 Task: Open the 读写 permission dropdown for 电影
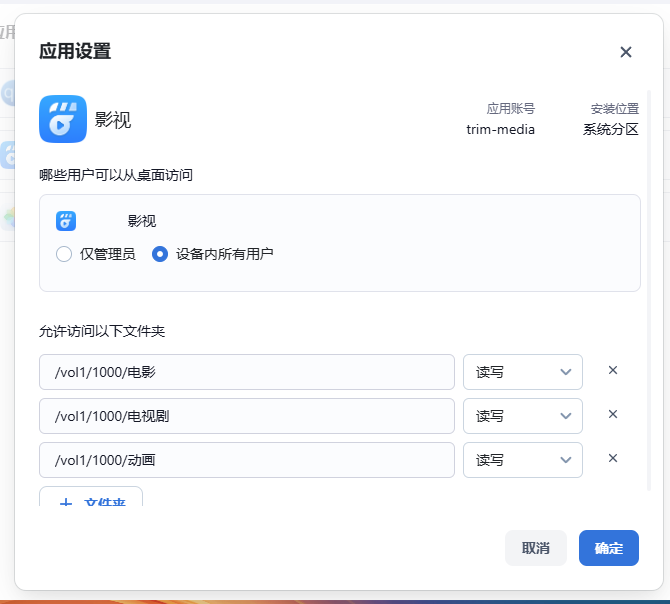click(522, 372)
